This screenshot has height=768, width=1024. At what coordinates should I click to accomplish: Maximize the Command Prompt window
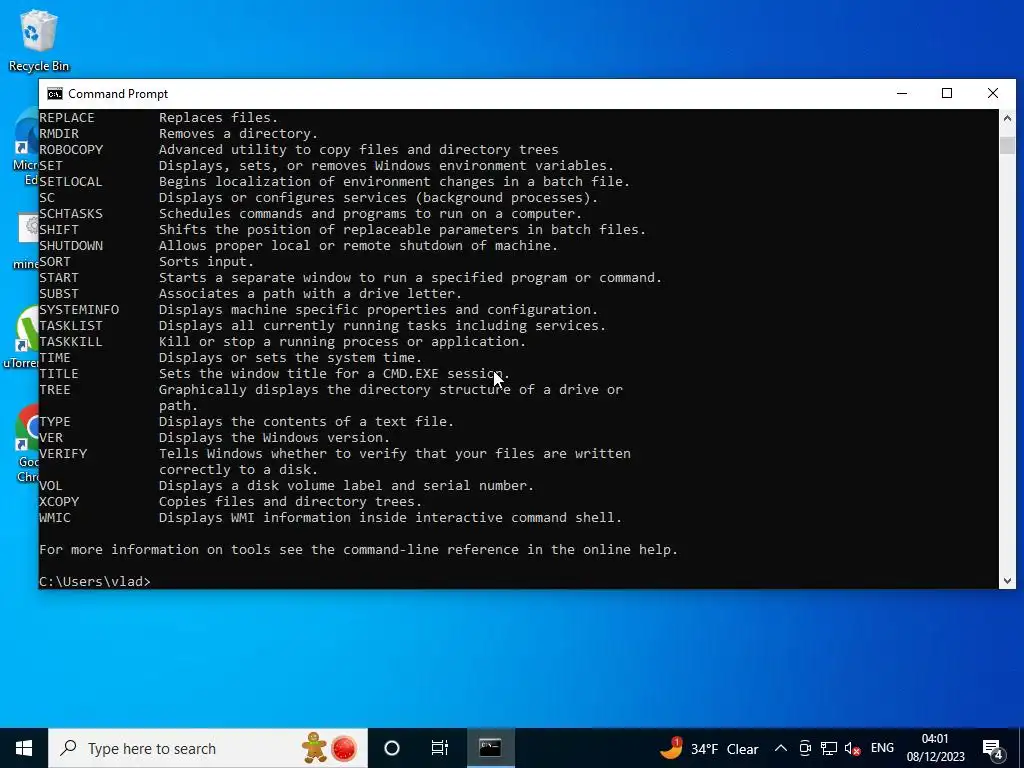pos(947,93)
